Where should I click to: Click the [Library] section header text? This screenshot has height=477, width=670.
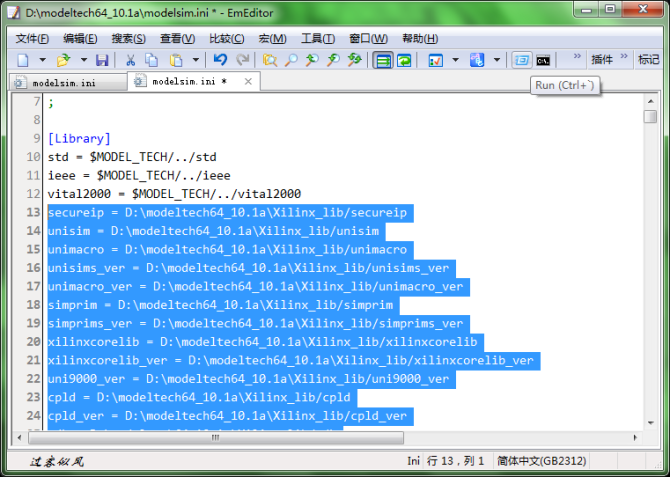[79, 138]
